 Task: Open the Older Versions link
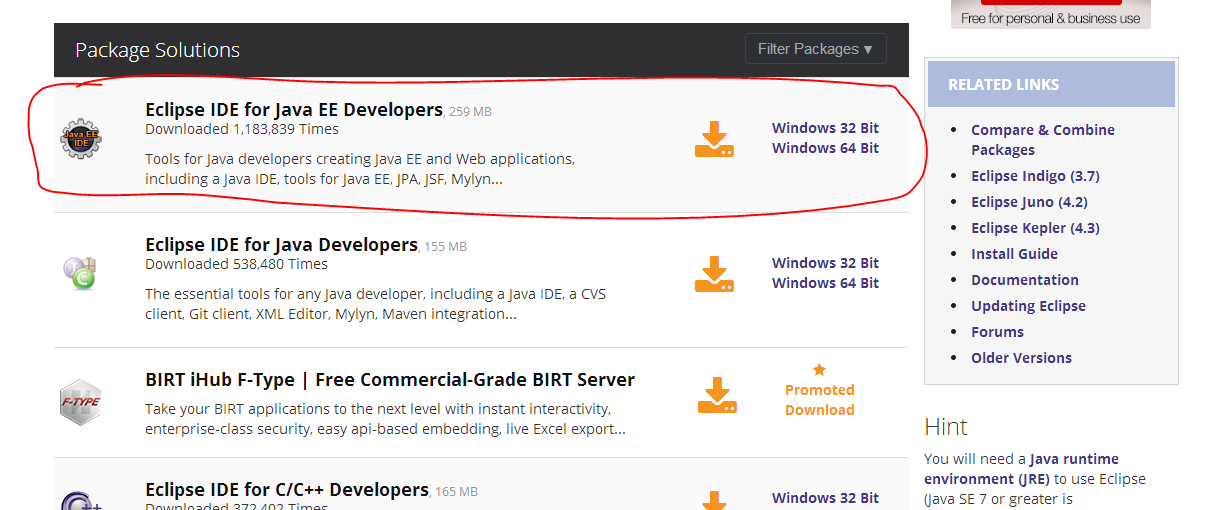pyautogui.click(x=1021, y=358)
